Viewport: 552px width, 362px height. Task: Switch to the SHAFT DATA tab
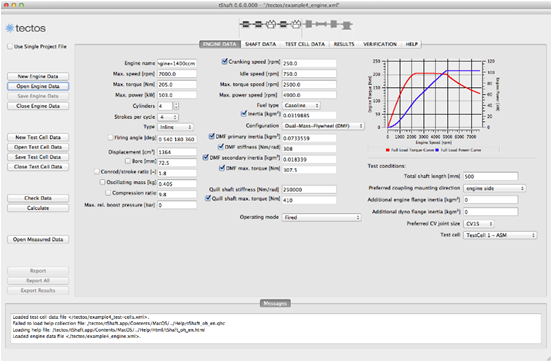[x=261, y=44]
